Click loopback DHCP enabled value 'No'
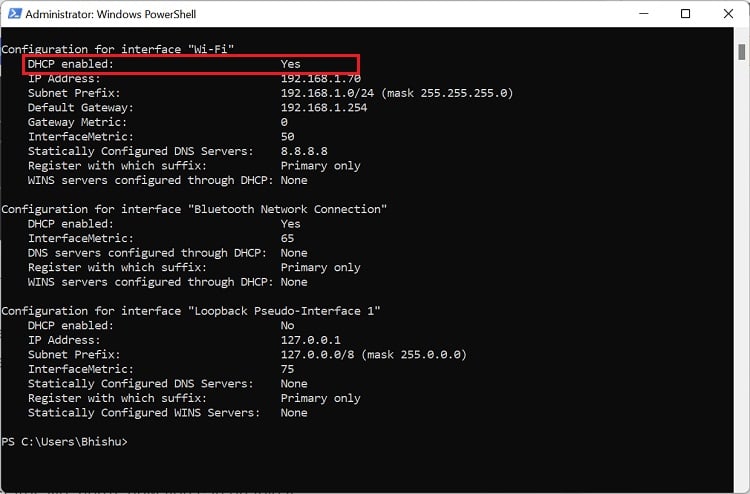The image size is (750, 494). [x=287, y=325]
